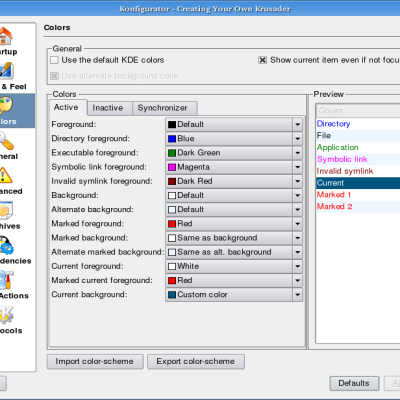The width and height of the screenshot is (400, 400).
Task: Open the Symbolic link foreground Magenta dropdown
Action: click(x=234, y=167)
